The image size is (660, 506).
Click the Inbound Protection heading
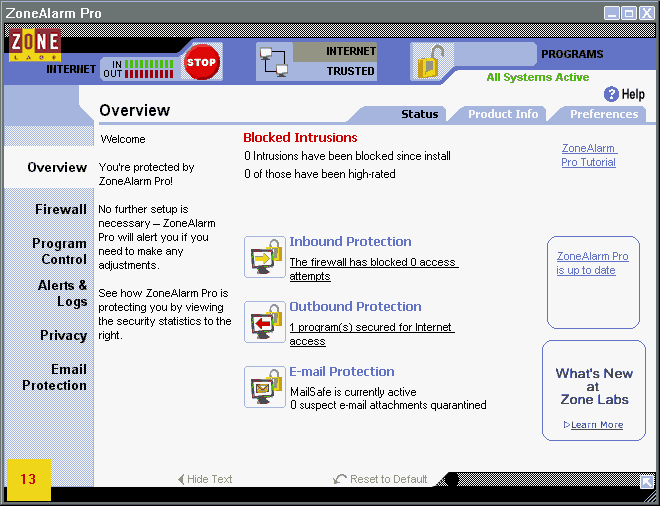point(350,242)
